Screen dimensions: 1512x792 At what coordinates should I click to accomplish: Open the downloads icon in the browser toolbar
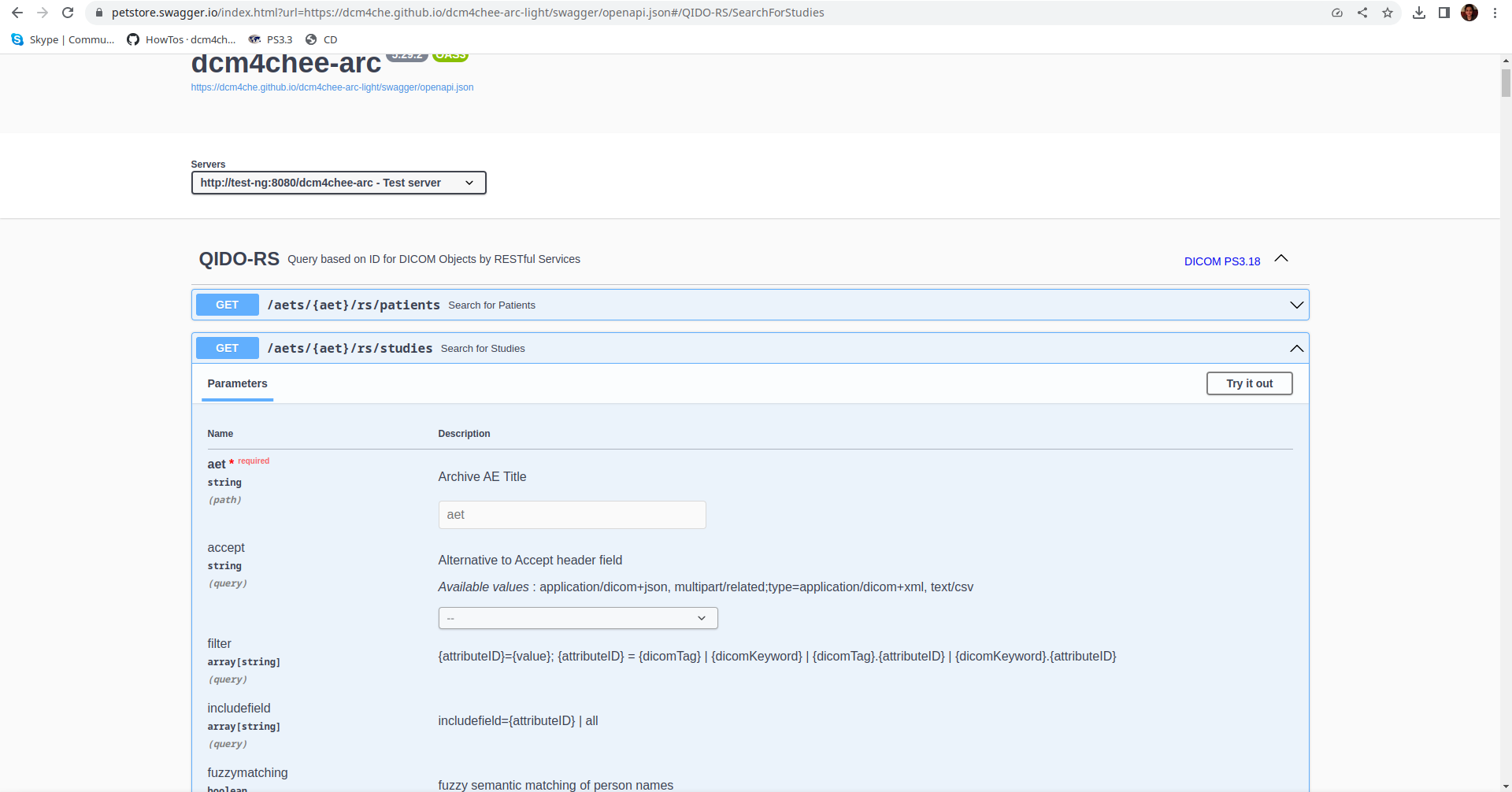tap(1419, 13)
